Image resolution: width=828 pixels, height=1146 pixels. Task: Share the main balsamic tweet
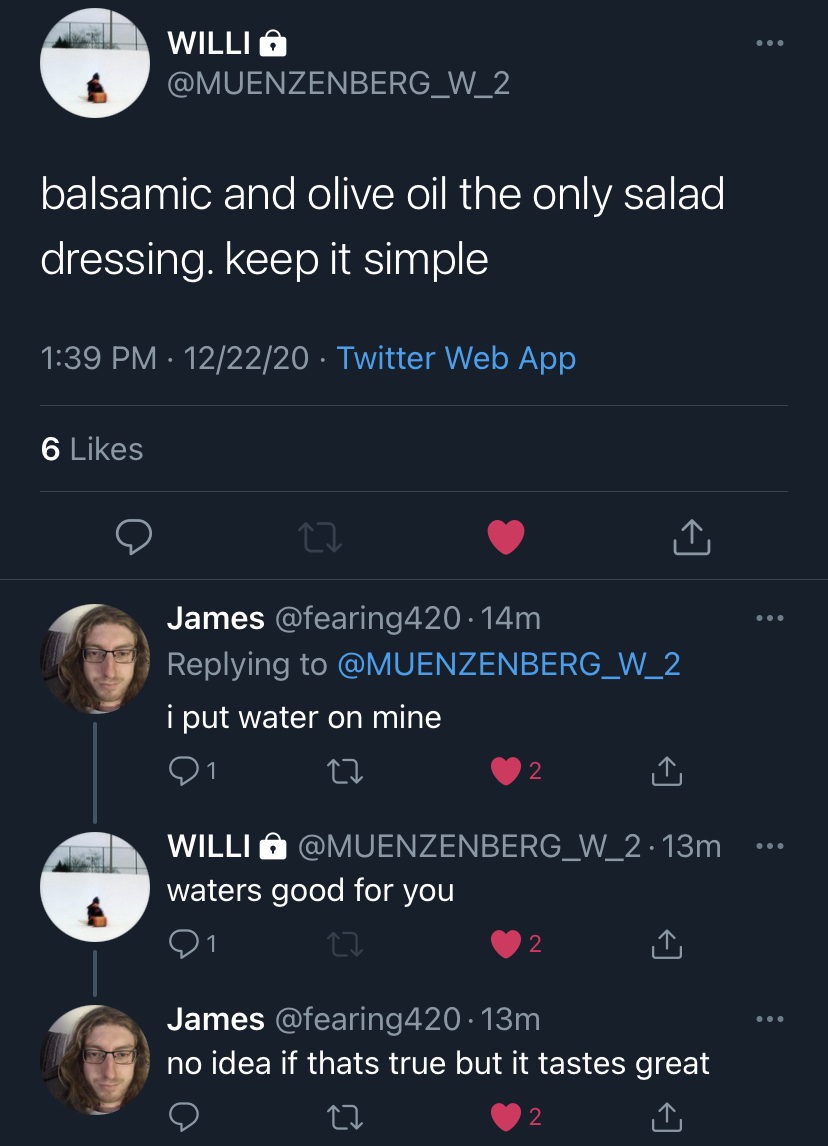click(691, 538)
